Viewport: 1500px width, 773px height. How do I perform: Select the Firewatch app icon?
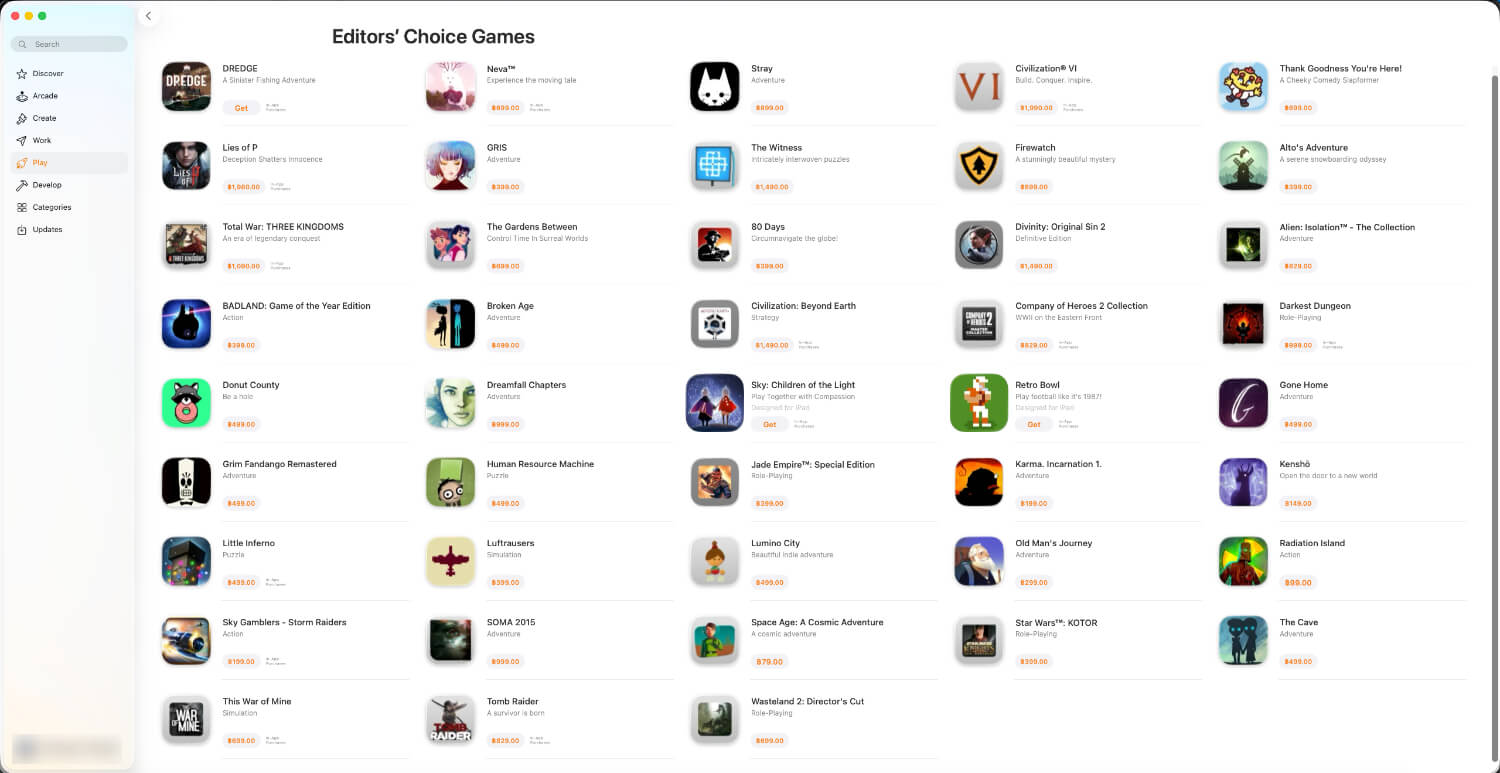979,166
